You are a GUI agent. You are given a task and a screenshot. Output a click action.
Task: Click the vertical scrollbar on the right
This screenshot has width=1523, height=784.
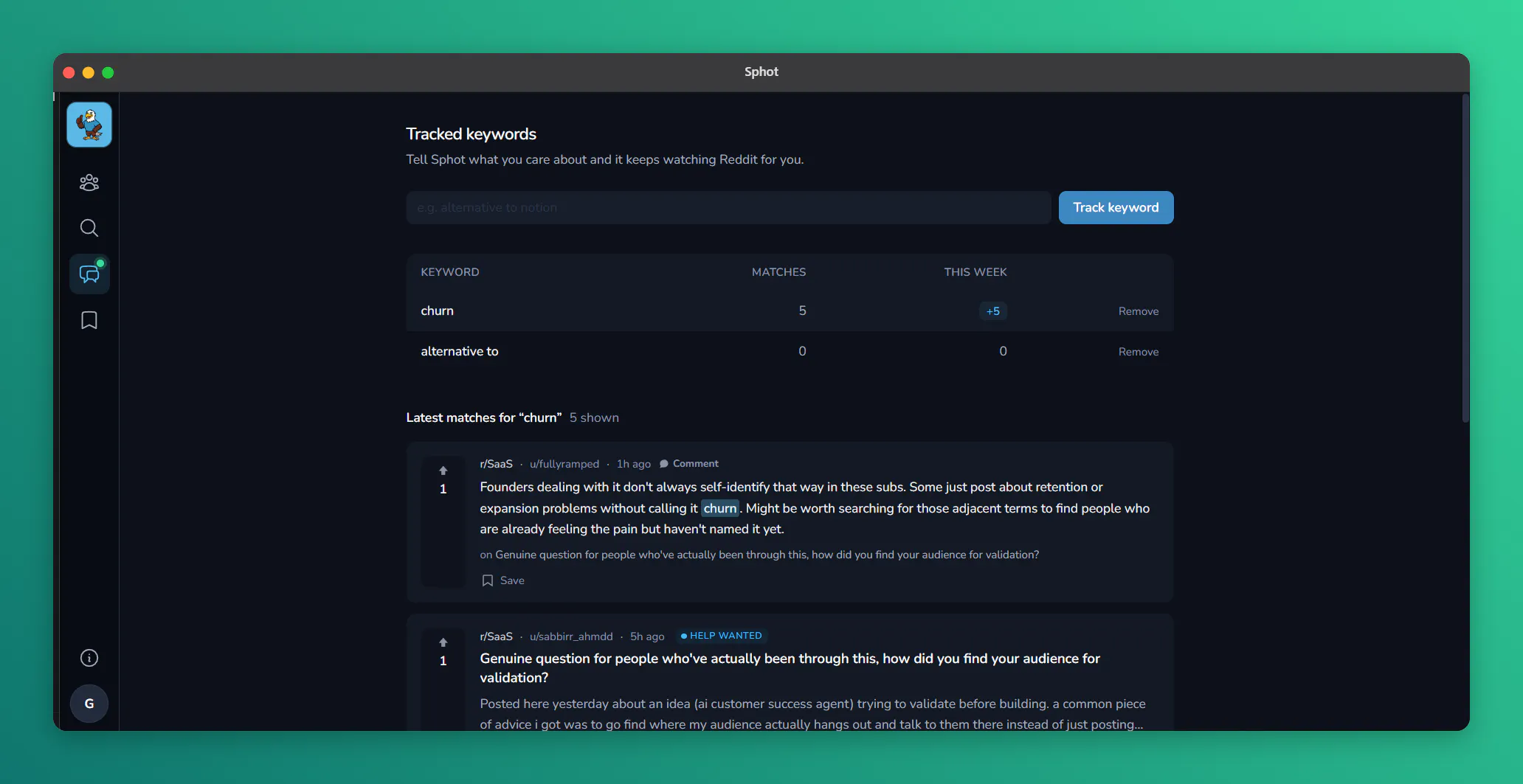(x=1465, y=258)
